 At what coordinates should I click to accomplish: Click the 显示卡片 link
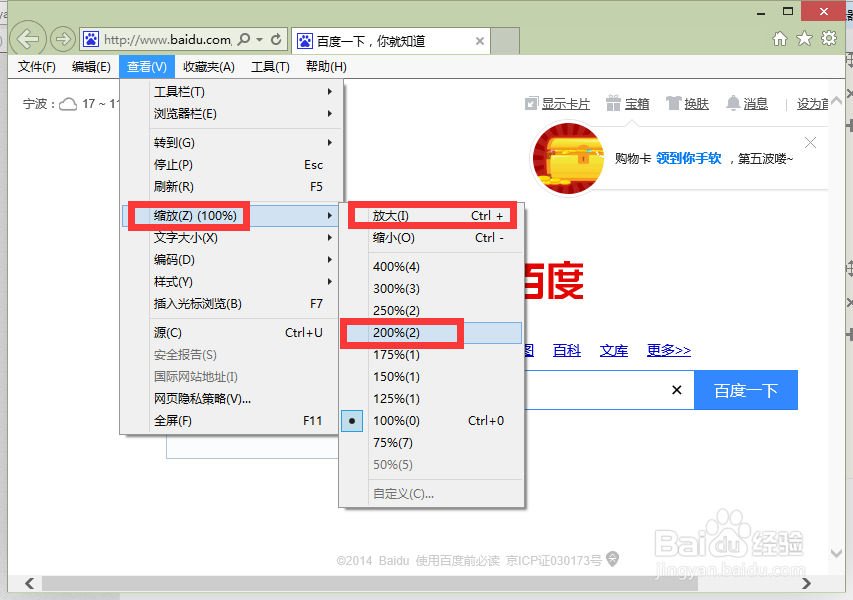[566, 103]
